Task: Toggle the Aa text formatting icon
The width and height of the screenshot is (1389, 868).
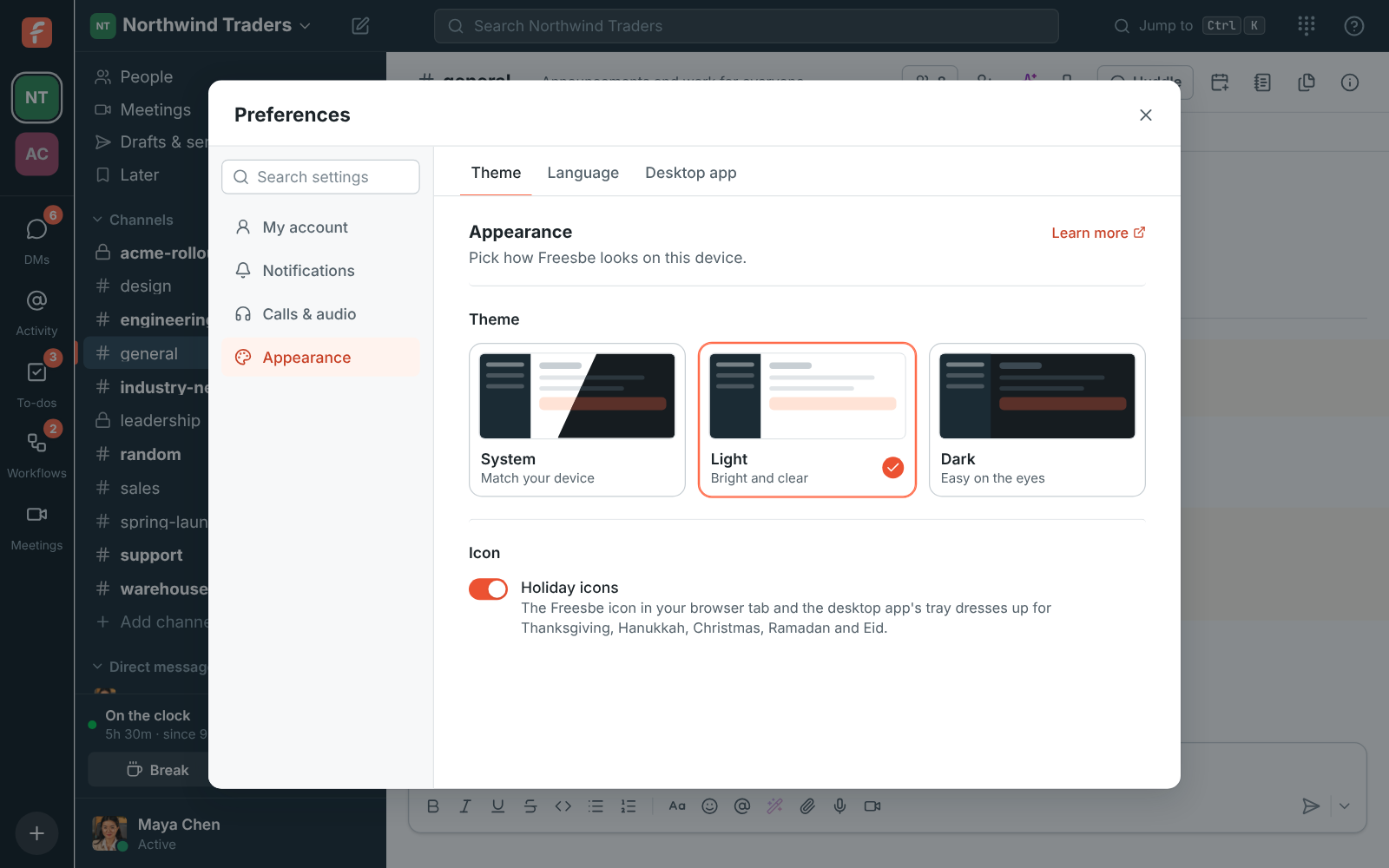Action: [677, 806]
